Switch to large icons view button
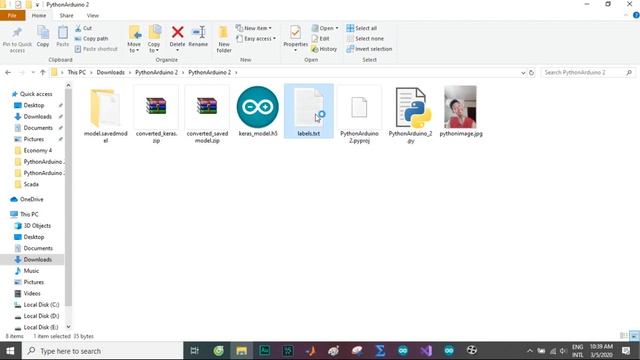Screen dimensions: 640x360 click(x=634, y=336)
